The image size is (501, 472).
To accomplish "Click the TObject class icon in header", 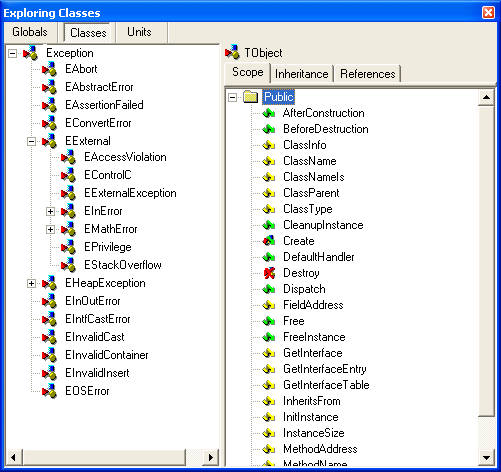I will [x=232, y=52].
